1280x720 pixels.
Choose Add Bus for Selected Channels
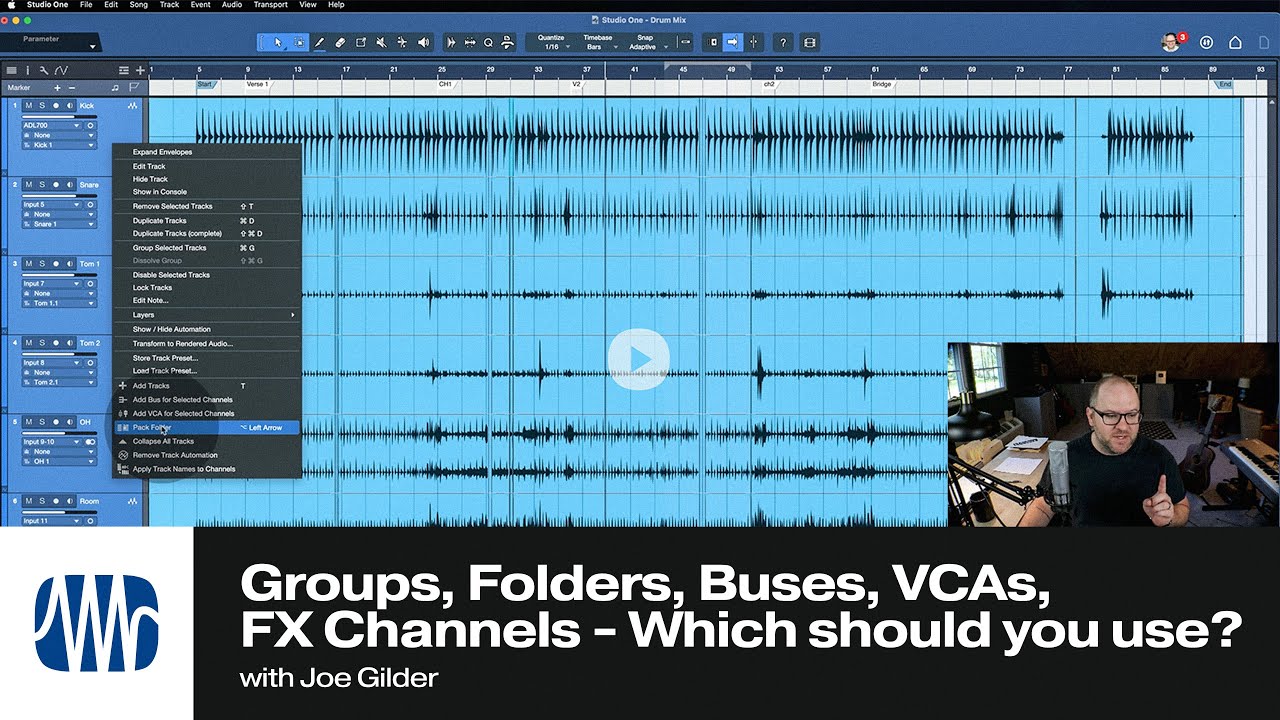[x=207, y=399]
